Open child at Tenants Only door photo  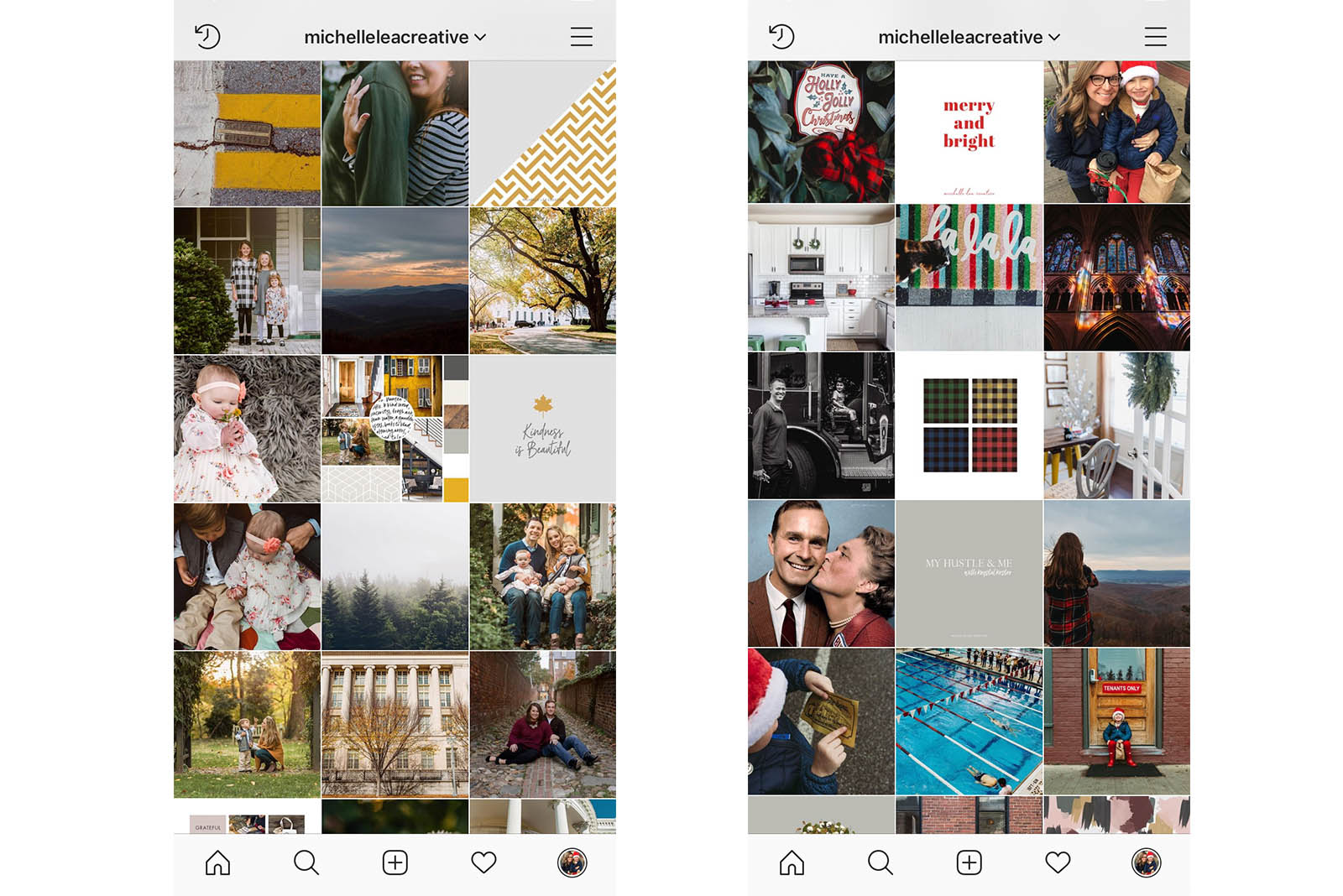point(1117,721)
